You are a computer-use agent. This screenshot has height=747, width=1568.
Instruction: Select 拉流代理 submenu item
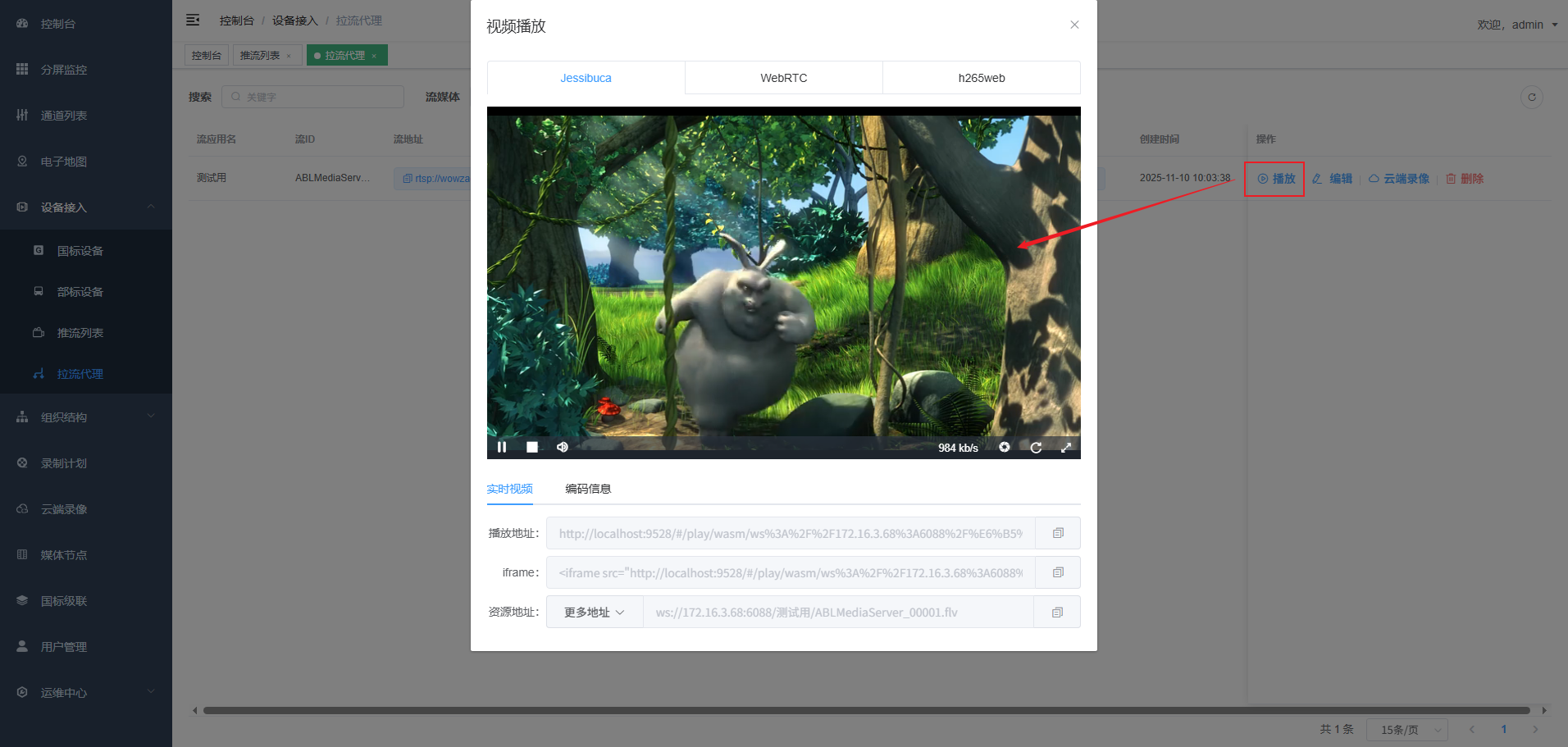(86, 374)
